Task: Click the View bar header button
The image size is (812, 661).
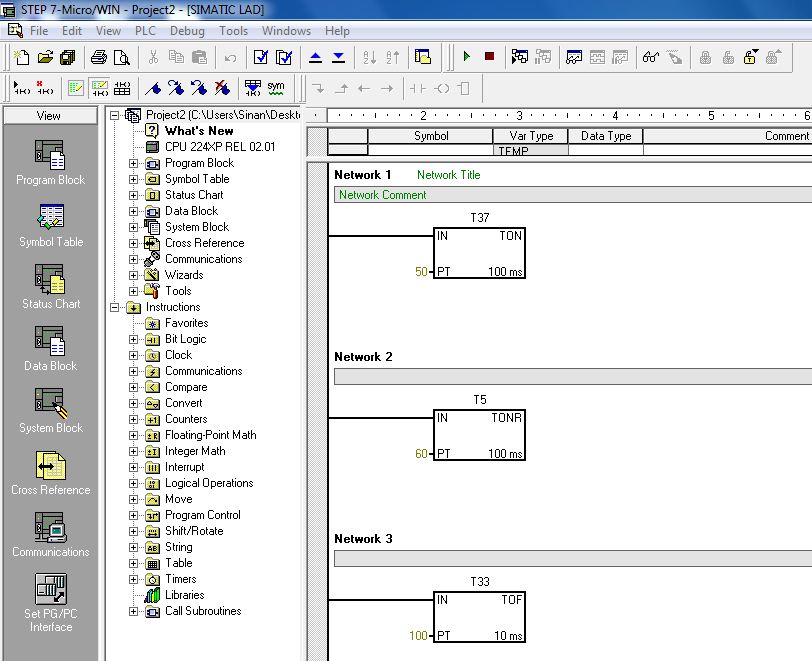Action: (x=50, y=116)
